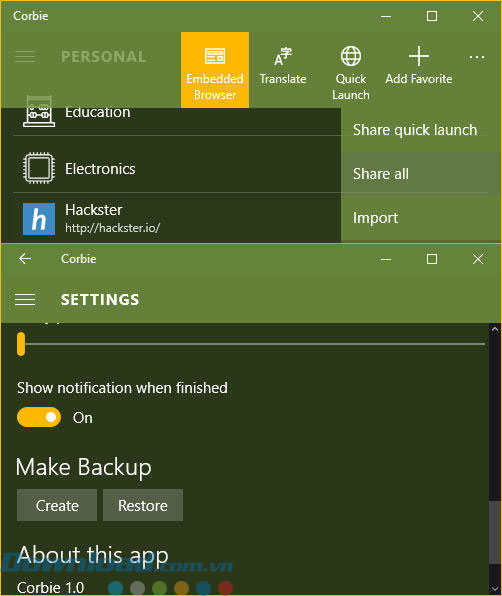This screenshot has height=596, width=502.
Task: Close the Corbie Settings window
Action: (478, 259)
